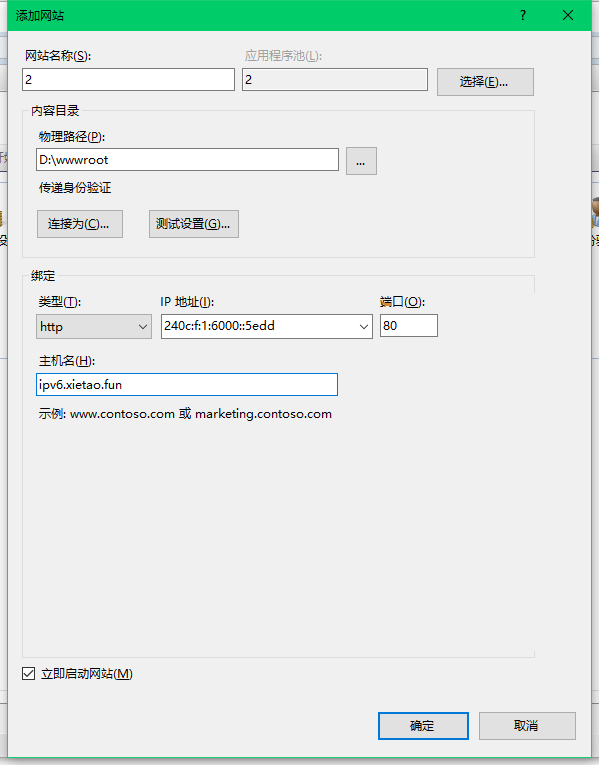This screenshot has height=765, width=599.
Task: Expand the 类型 http dropdown
Action: [x=94, y=326]
